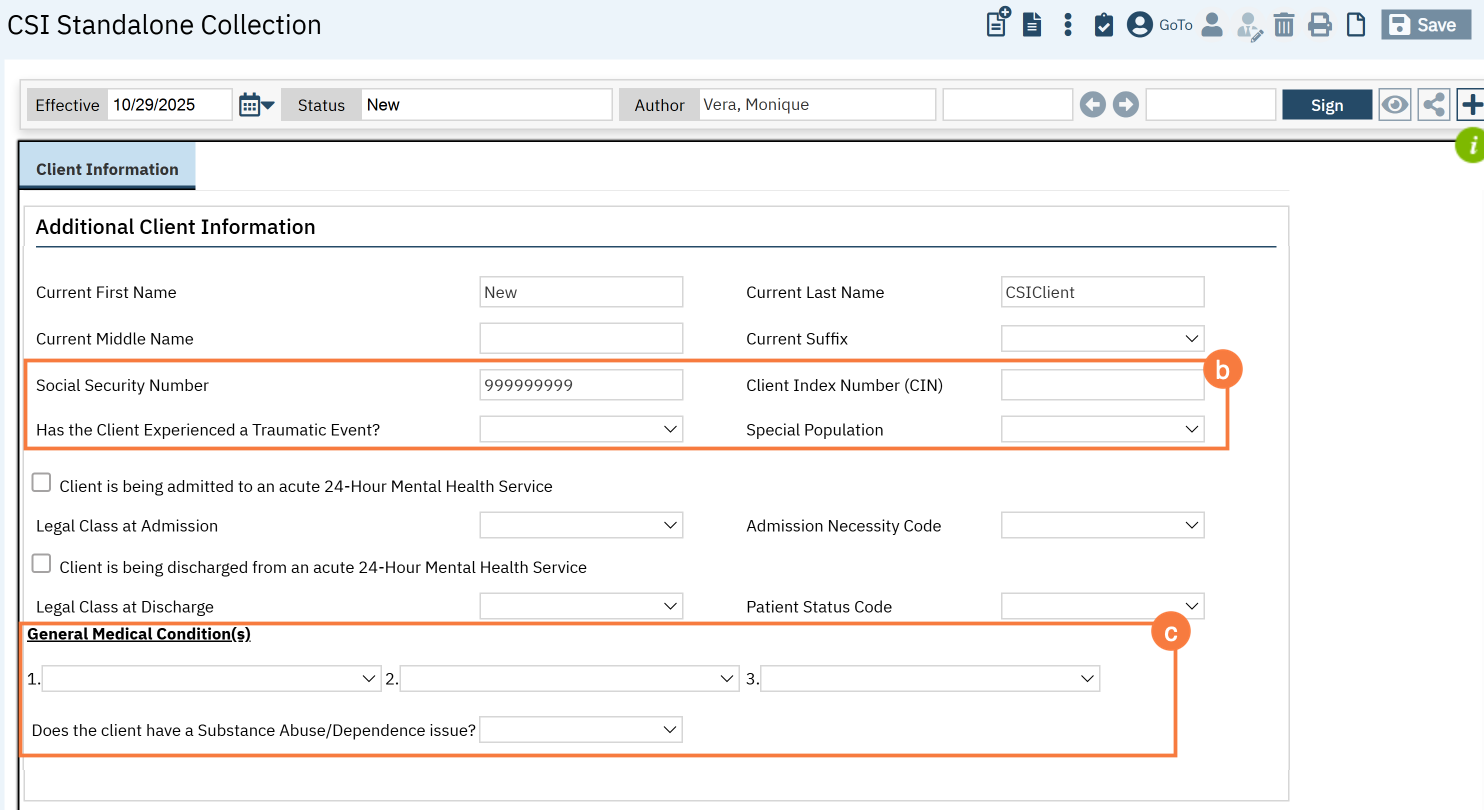Click the trash delete icon
The image size is (1484, 810).
pos(1284,25)
